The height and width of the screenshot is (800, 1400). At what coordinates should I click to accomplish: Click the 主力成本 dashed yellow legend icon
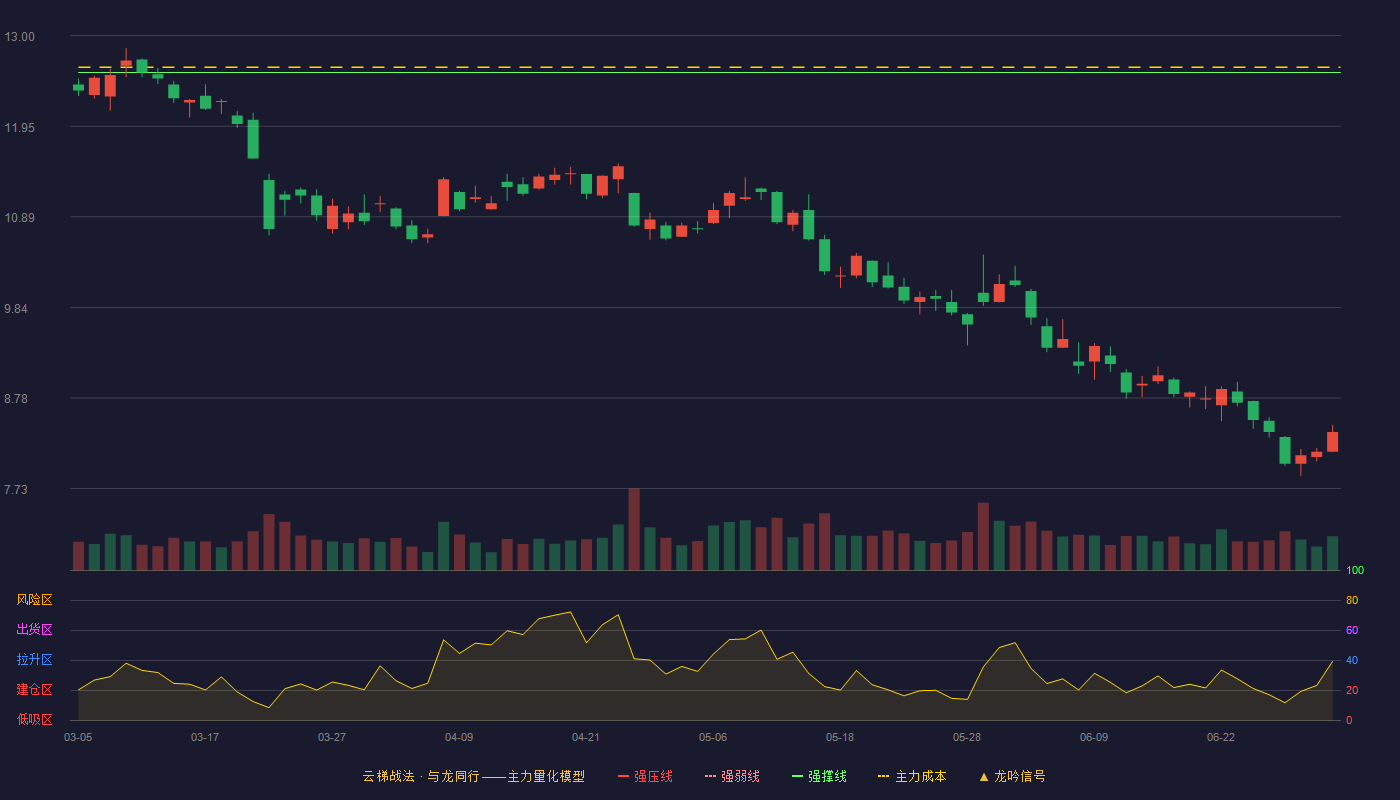click(x=883, y=776)
